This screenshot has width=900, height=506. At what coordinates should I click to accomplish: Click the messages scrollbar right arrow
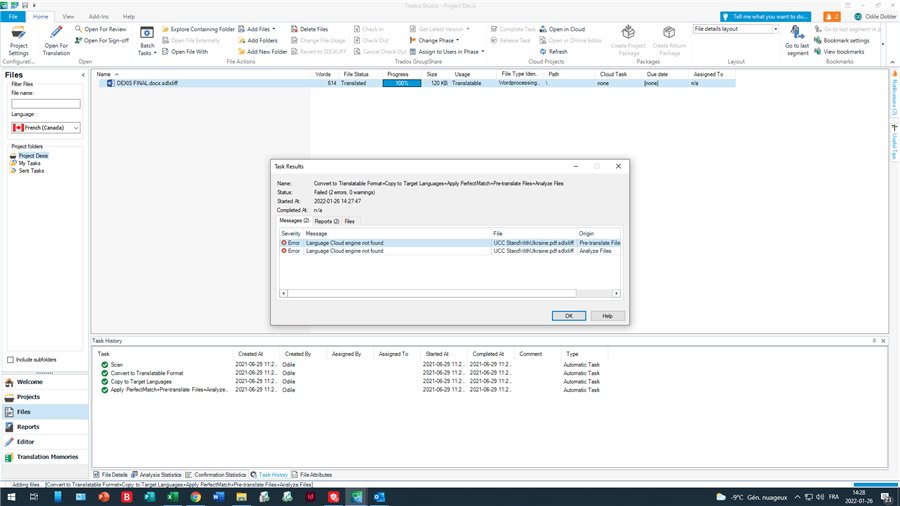(x=616, y=293)
